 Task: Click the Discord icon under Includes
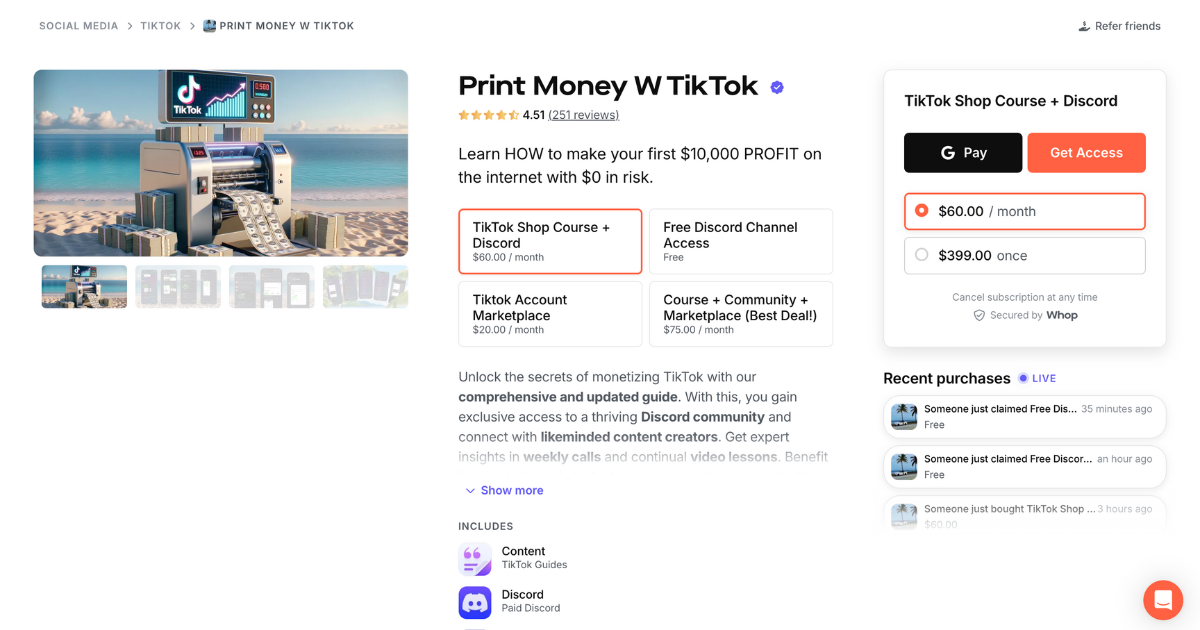point(474,600)
